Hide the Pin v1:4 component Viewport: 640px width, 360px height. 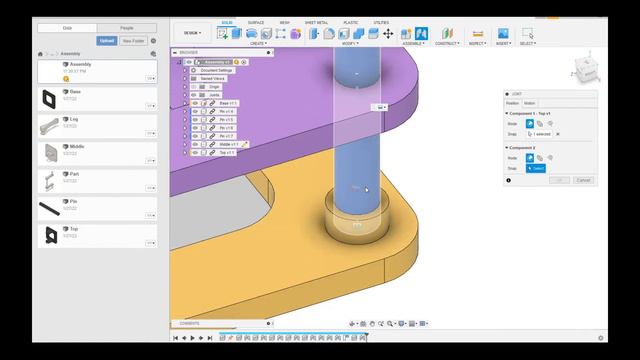coord(195,111)
